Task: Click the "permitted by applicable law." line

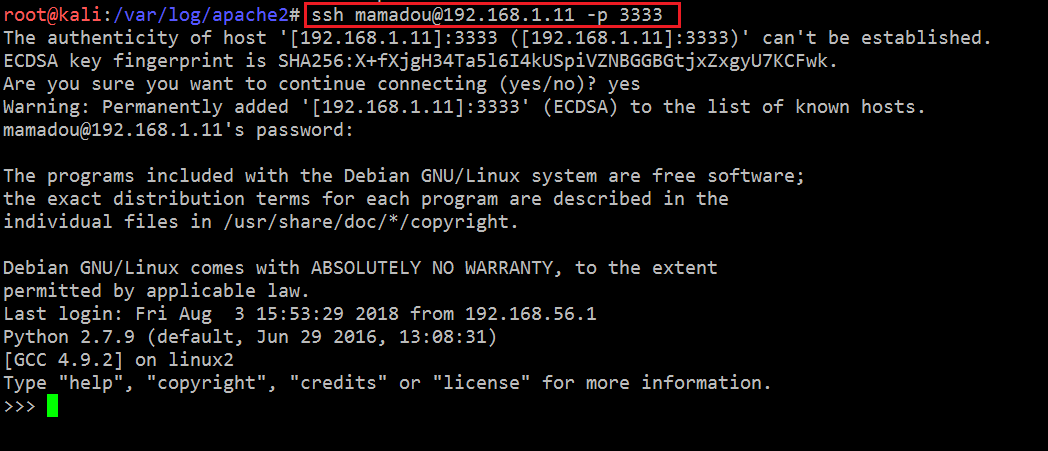Action: click(x=156, y=291)
